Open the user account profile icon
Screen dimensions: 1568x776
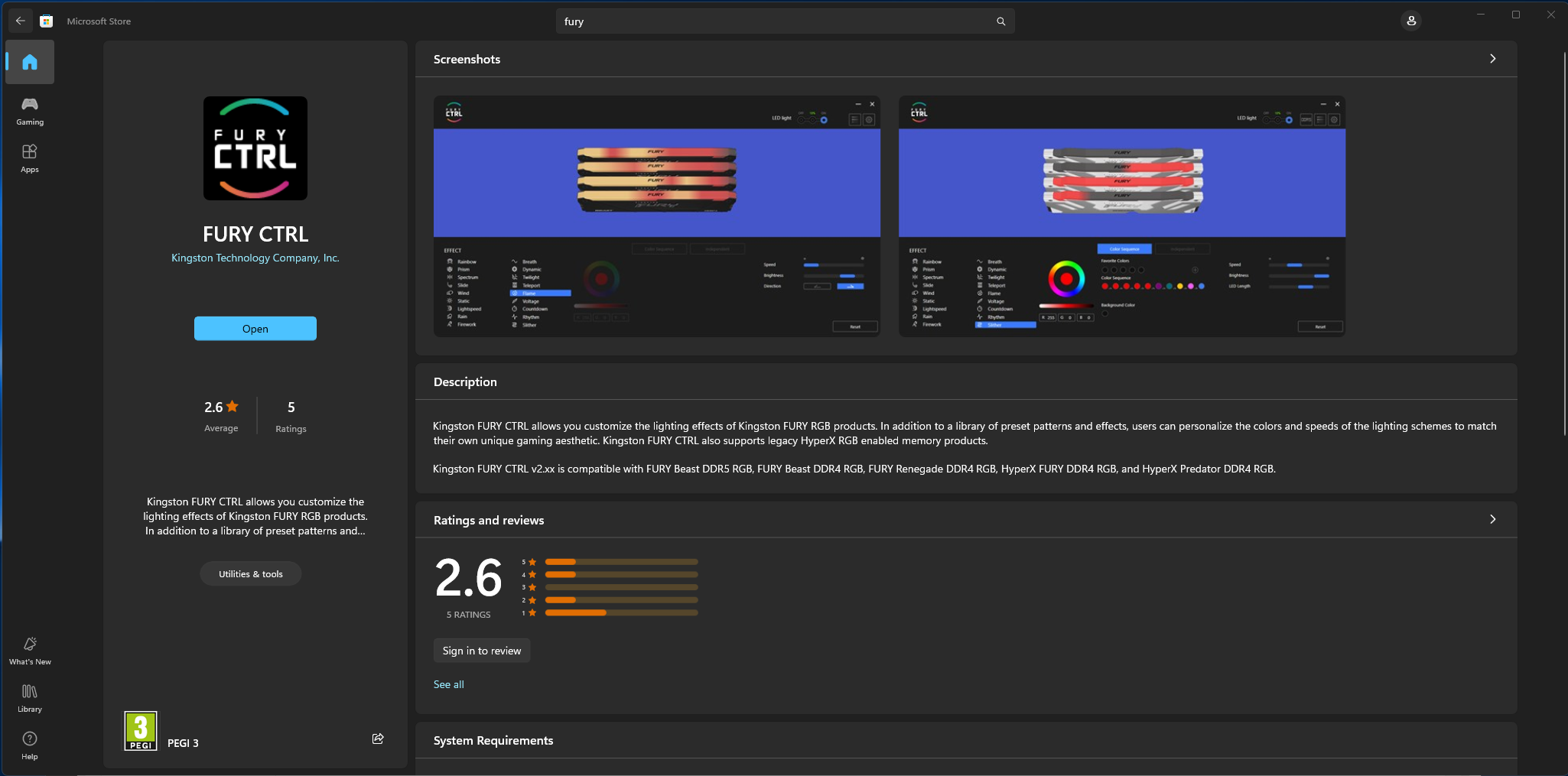point(1411,21)
